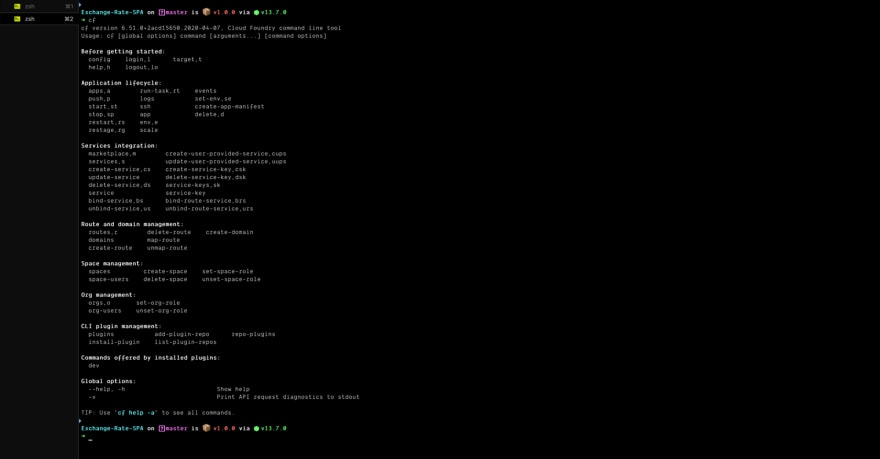Click the 'scale' command text
The height and width of the screenshot is (459, 880).
(x=149, y=130)
